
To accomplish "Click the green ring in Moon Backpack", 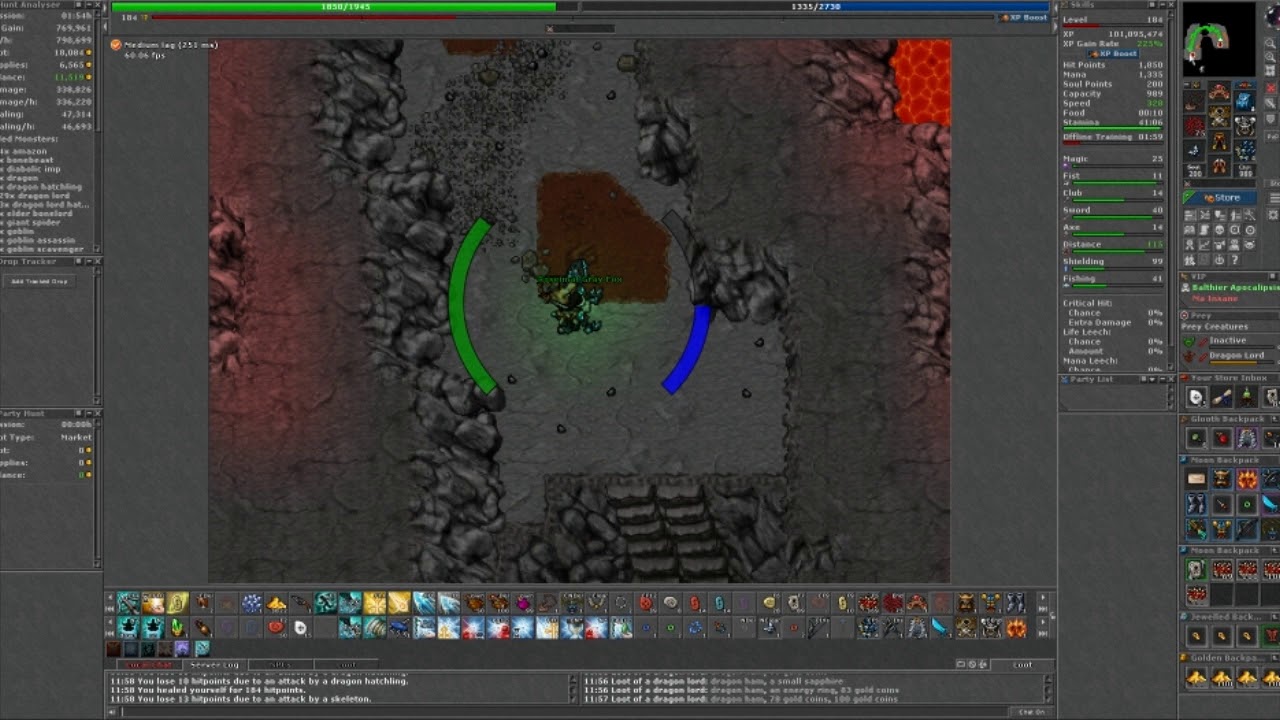I will [x=1247, y=505].
